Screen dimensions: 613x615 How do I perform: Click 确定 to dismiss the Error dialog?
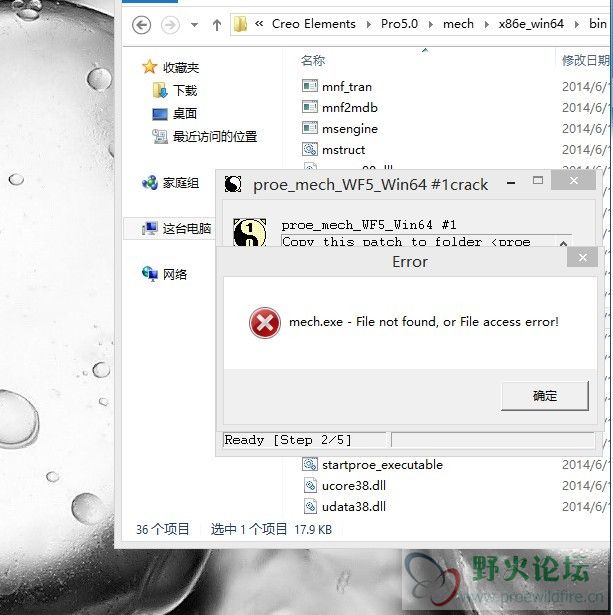[545, 396]
